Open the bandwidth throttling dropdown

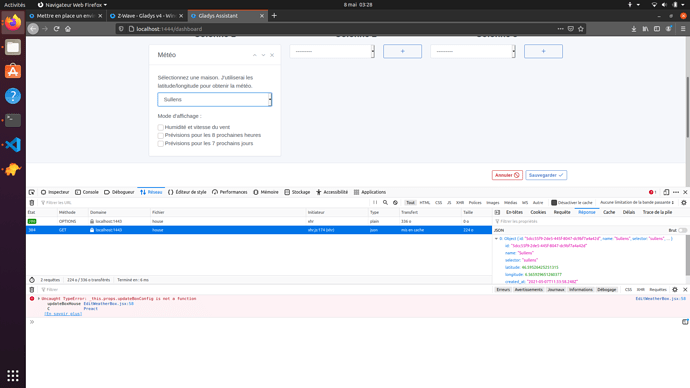pyautogui.click(x=637, y=203)
